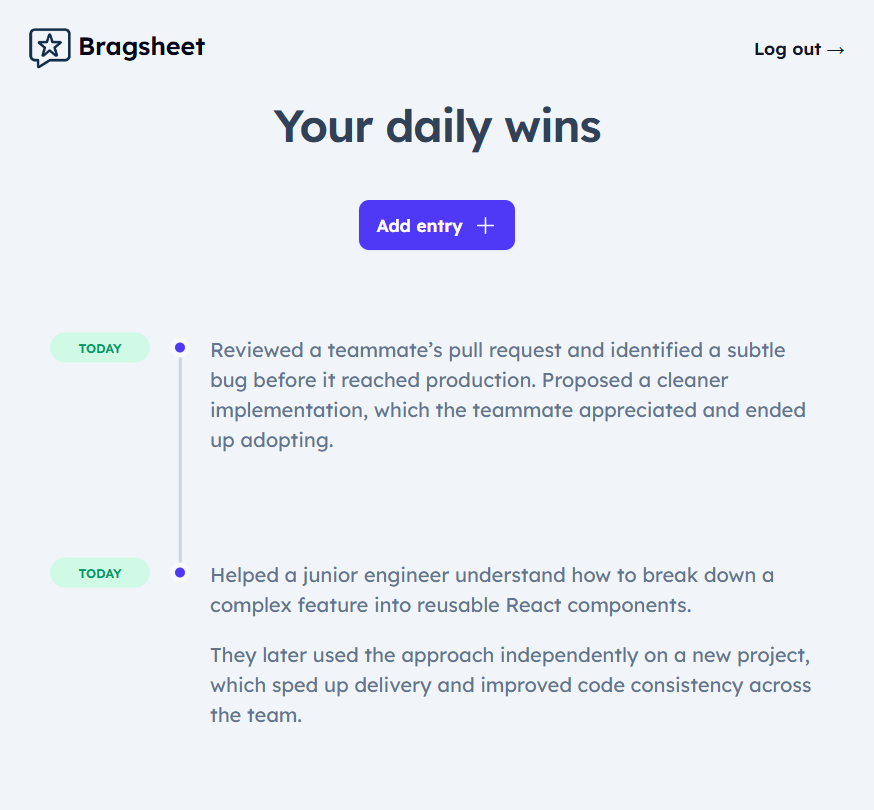Click the purple dot beside the junior engineer entry

(180, 573)
